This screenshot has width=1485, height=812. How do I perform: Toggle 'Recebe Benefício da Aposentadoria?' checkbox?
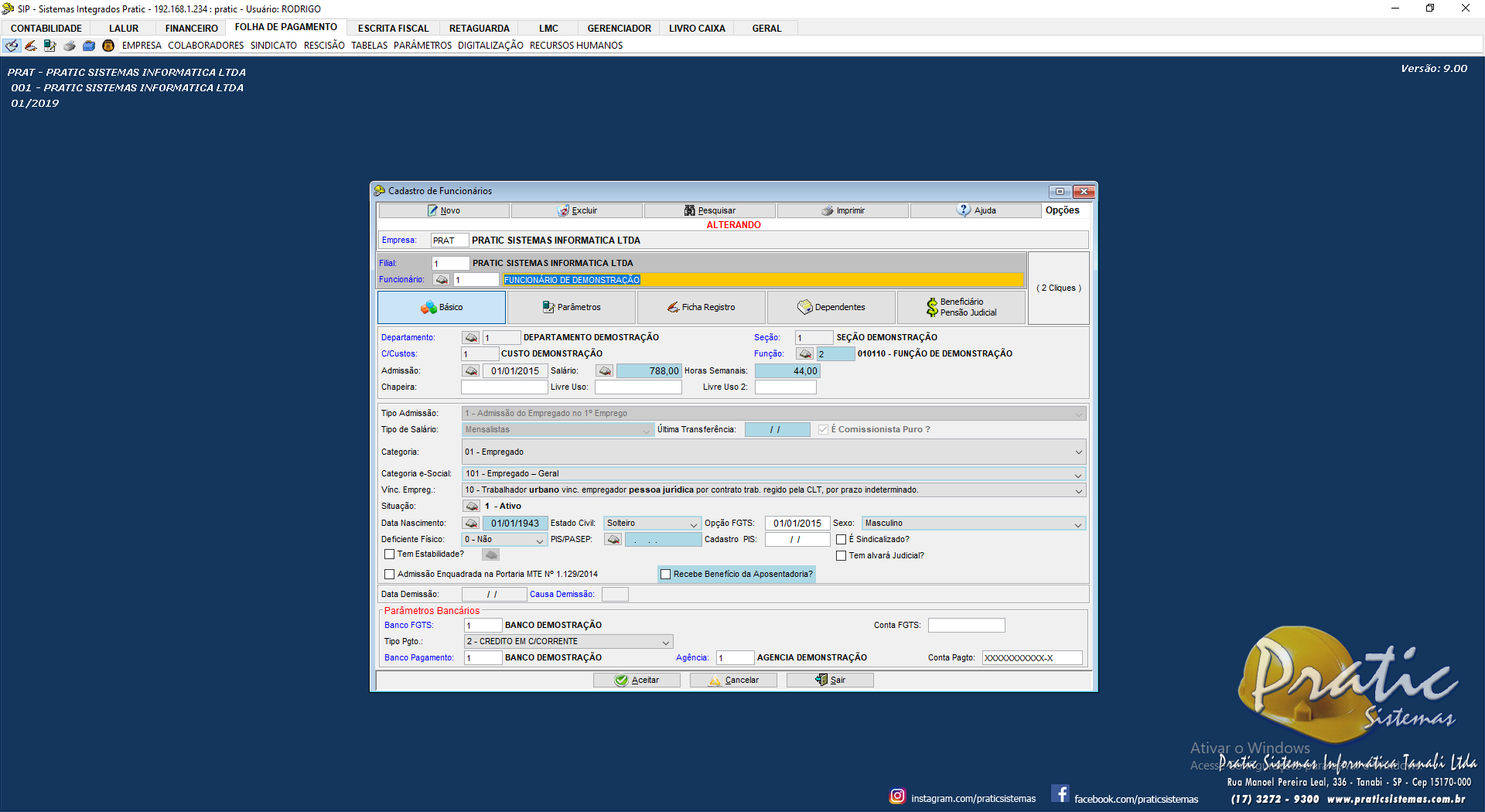click(665, 575)
